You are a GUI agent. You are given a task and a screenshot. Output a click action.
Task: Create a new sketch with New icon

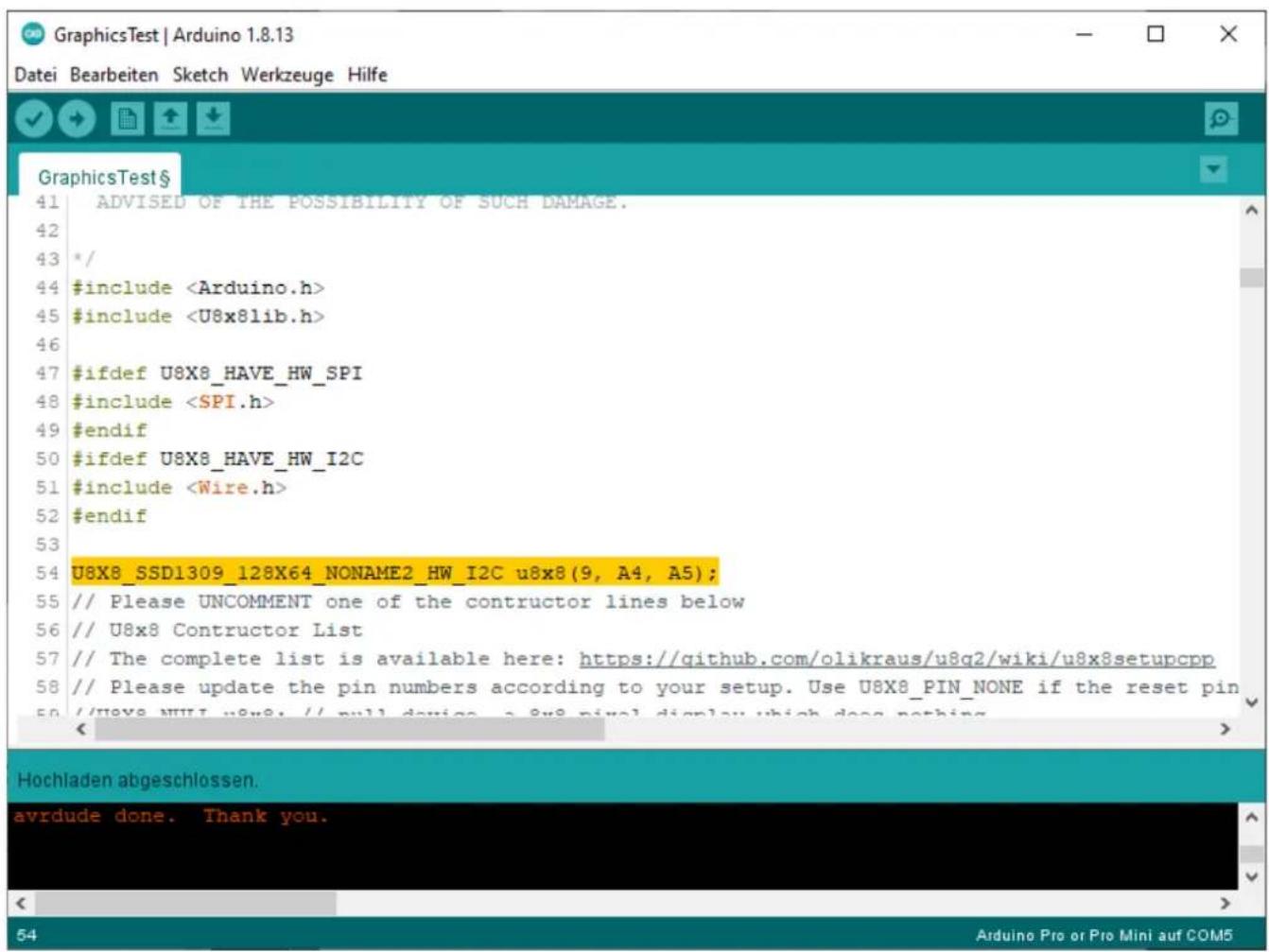126,119
